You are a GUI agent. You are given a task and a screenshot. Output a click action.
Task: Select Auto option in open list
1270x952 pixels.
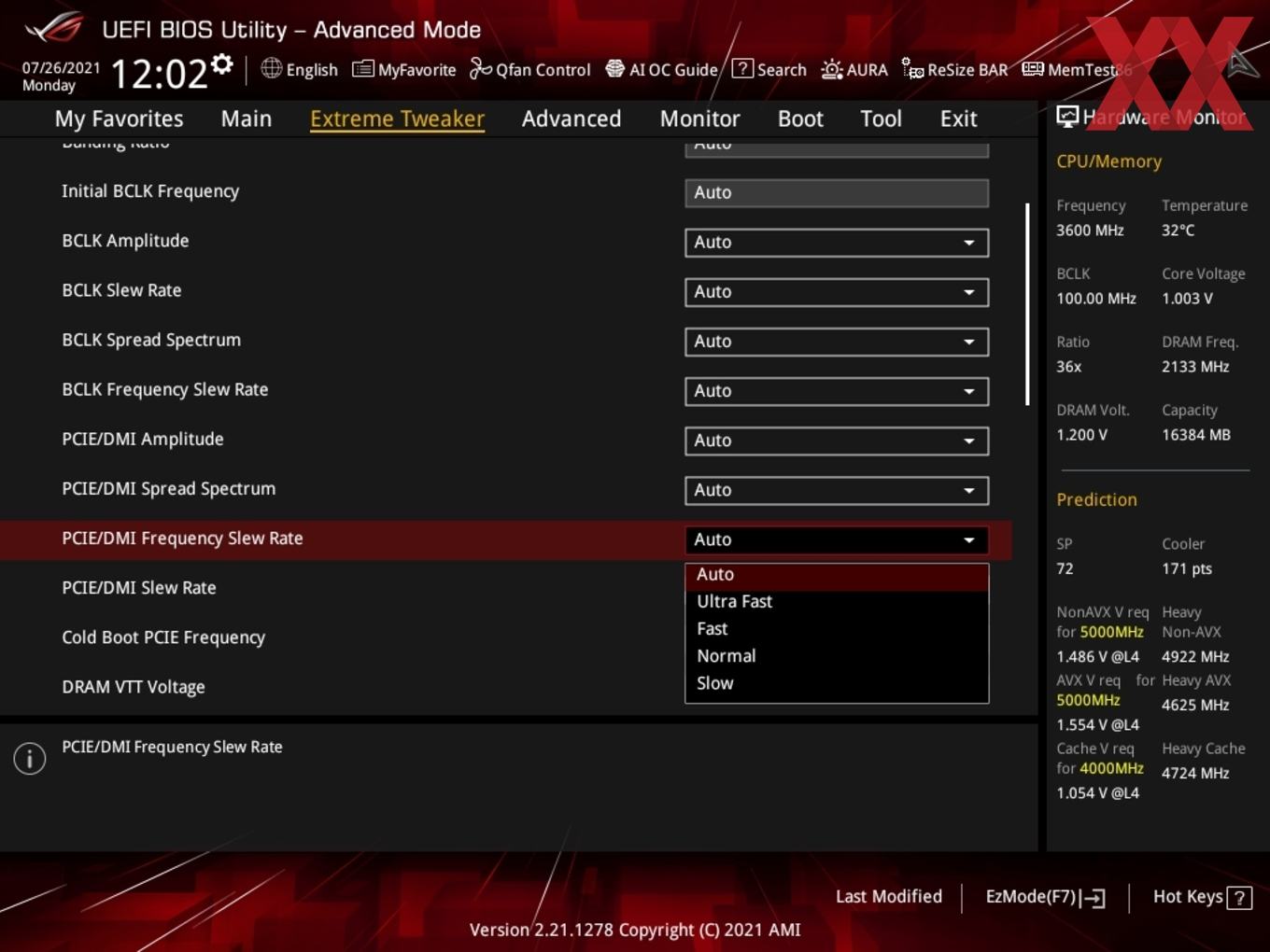point(837,575)
